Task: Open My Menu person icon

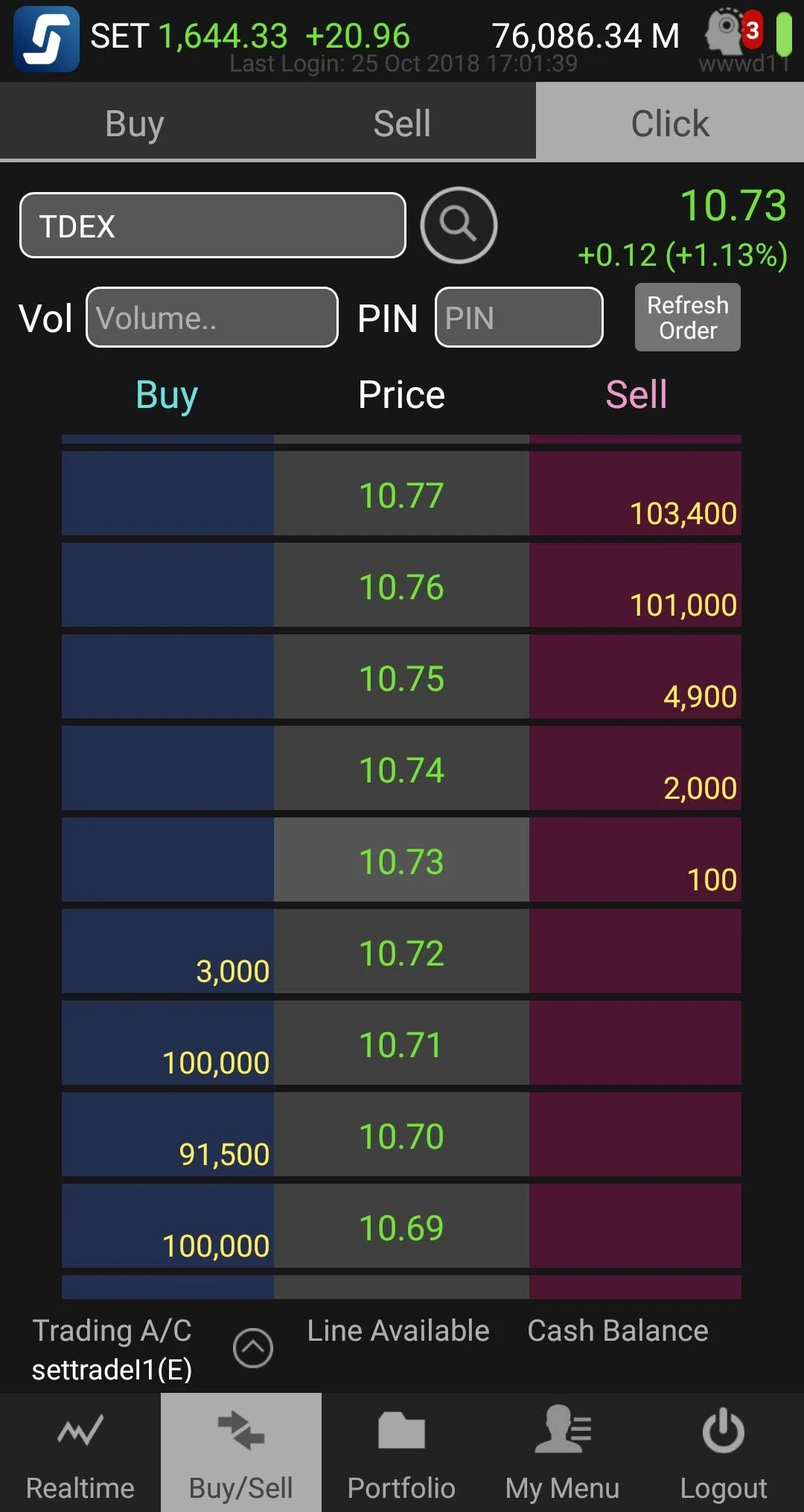Action: click(x=562, y=1431)
